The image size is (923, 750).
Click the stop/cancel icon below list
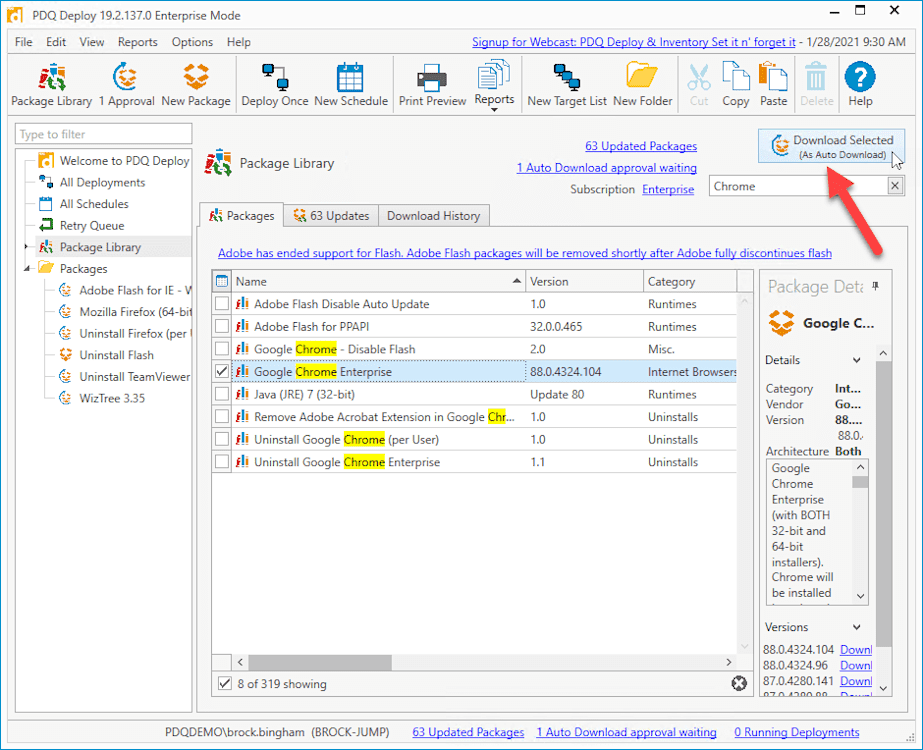(739, 683)
